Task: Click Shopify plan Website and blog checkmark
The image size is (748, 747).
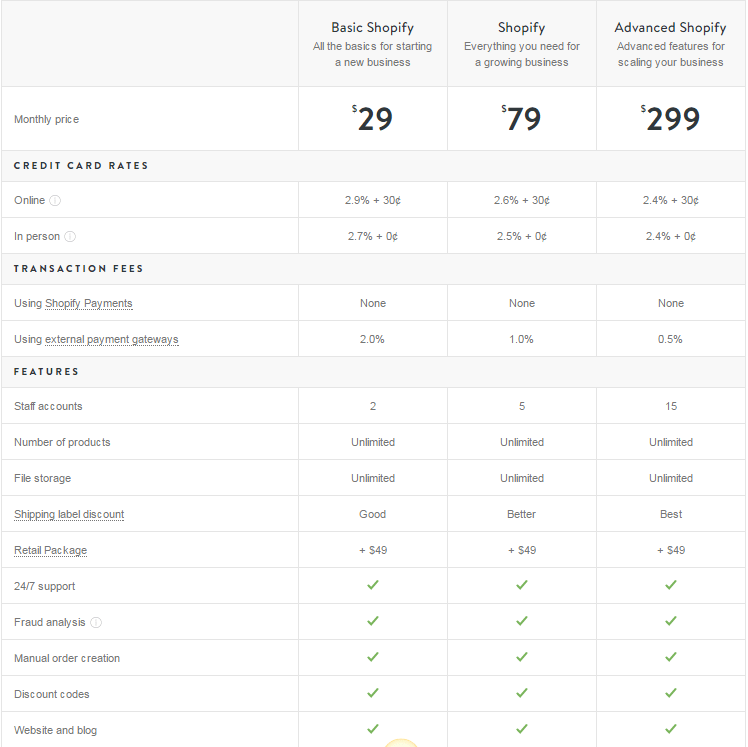Action: 522,729
